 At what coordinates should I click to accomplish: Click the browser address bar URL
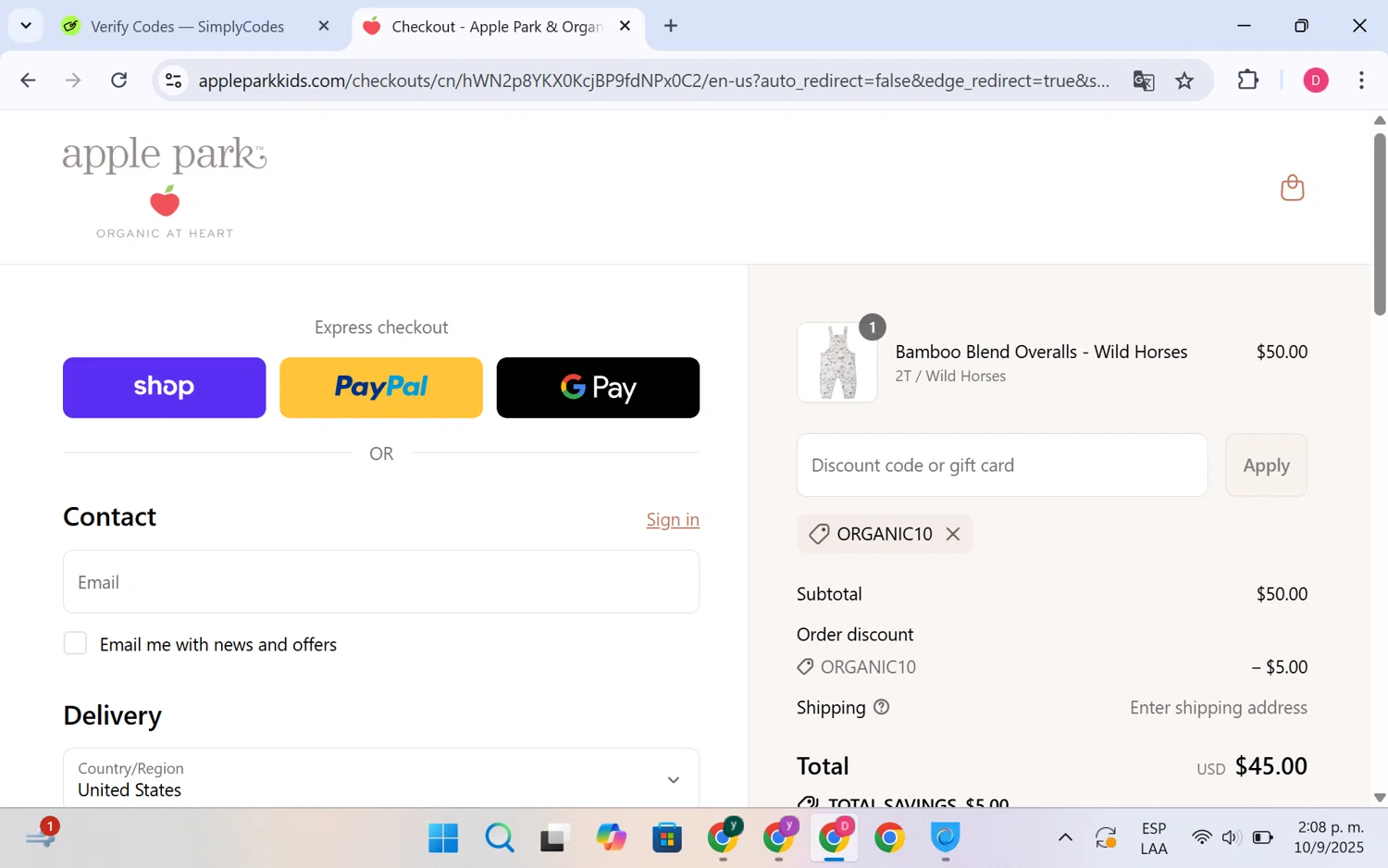pyautogui.click(x=653, y=81)
